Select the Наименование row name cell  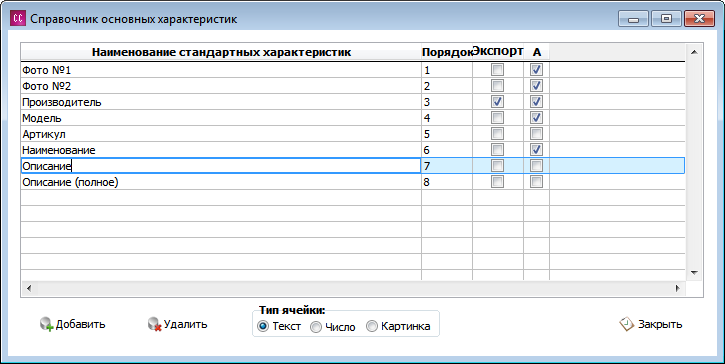click(x=221, y=150)
